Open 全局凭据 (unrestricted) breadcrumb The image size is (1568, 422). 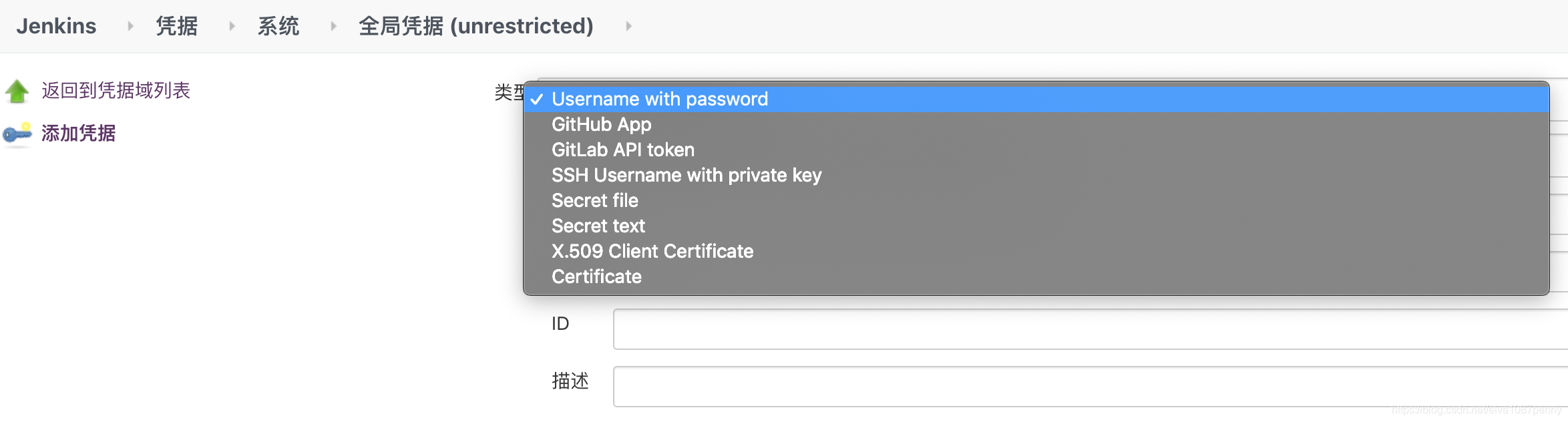[475, 26]
